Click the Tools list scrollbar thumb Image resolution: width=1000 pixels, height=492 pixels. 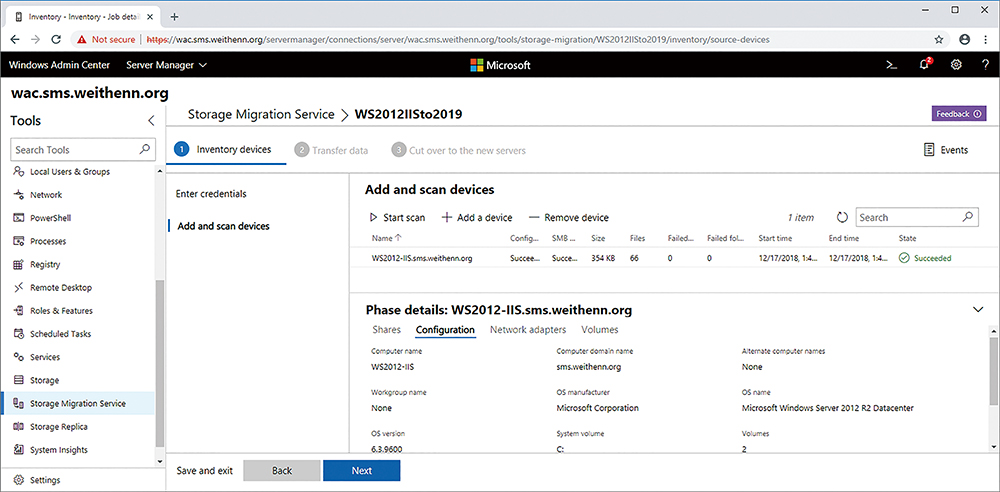coord(160,364)
